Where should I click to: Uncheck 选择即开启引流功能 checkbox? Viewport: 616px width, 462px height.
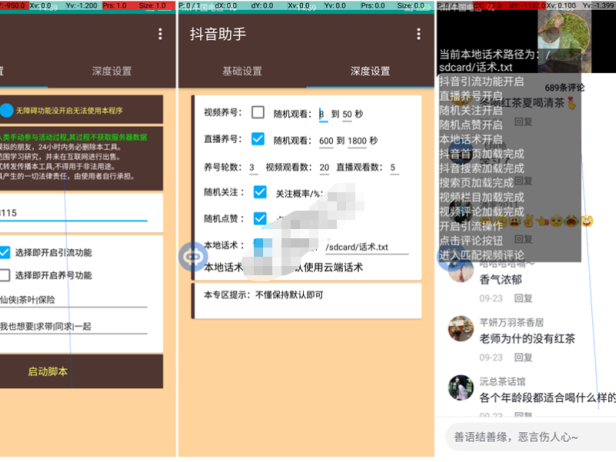pyautogui.click(x=4, y=252)
